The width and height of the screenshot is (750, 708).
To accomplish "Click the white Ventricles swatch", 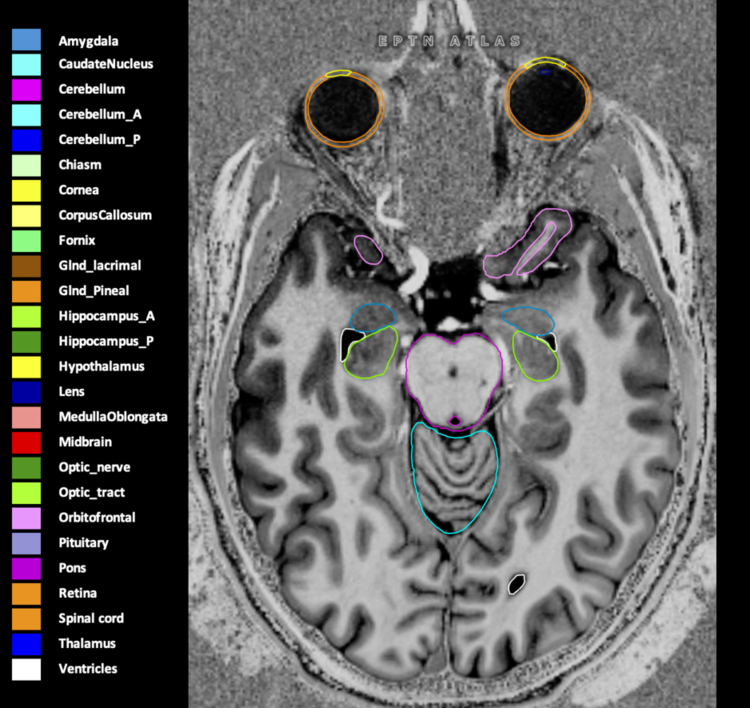I will 26,669.
